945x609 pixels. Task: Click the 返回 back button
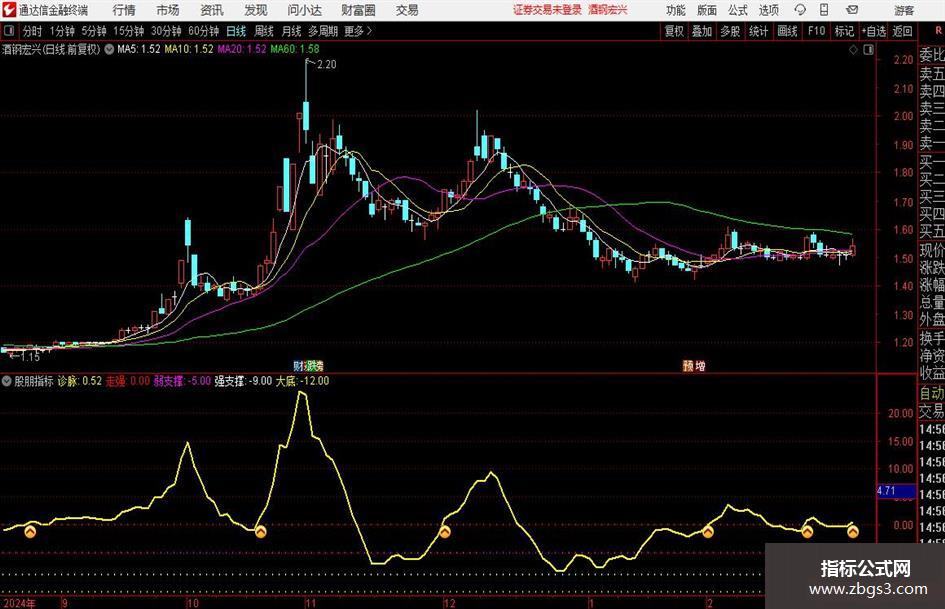pos(902,30)
